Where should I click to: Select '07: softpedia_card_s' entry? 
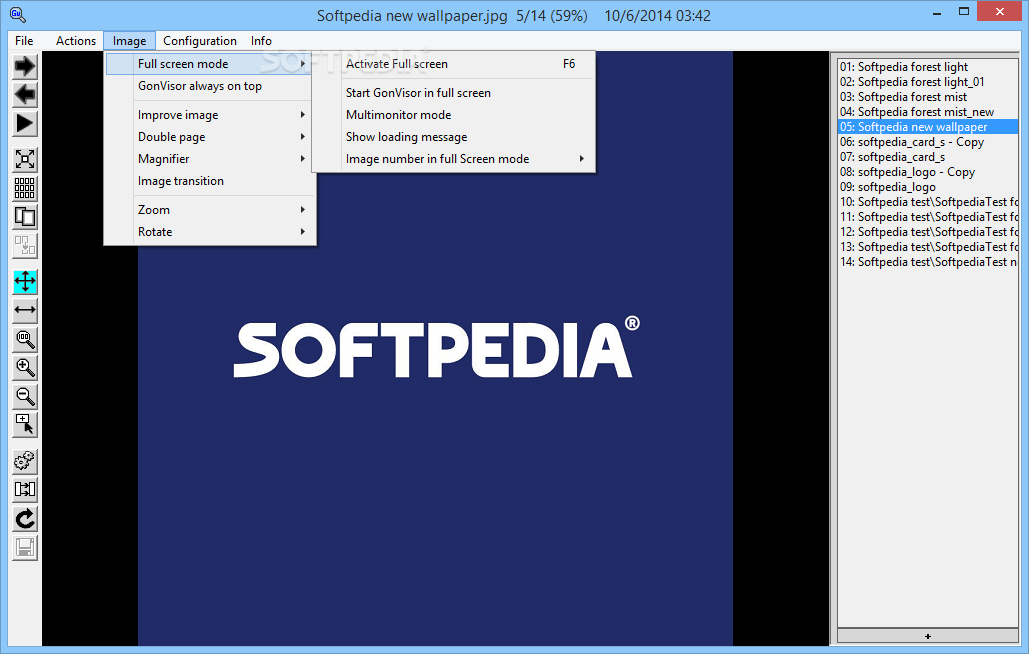click(928, 157)
